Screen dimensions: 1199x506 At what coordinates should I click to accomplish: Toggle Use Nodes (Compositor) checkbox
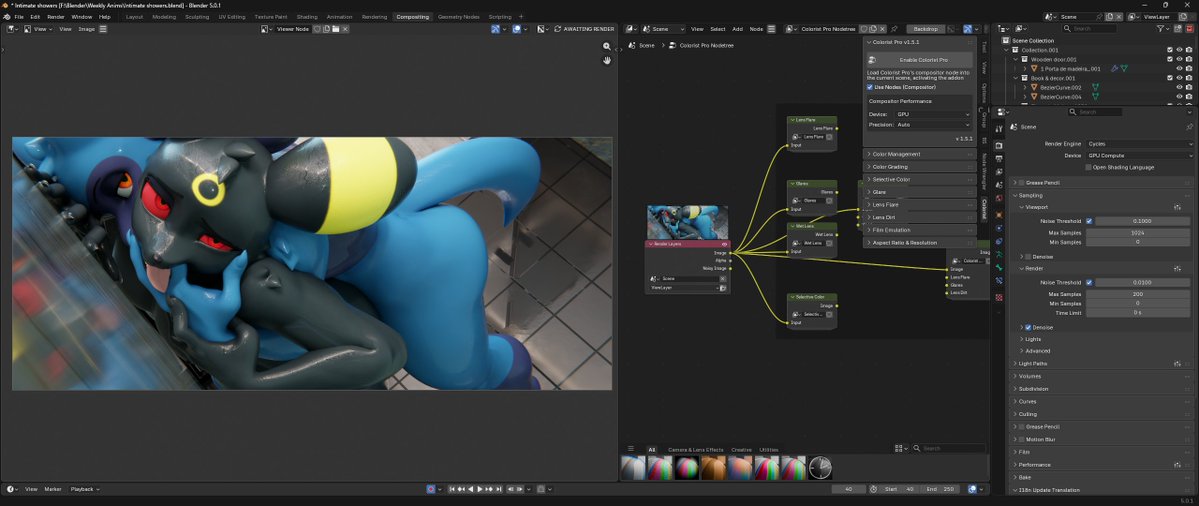point(869,87)
